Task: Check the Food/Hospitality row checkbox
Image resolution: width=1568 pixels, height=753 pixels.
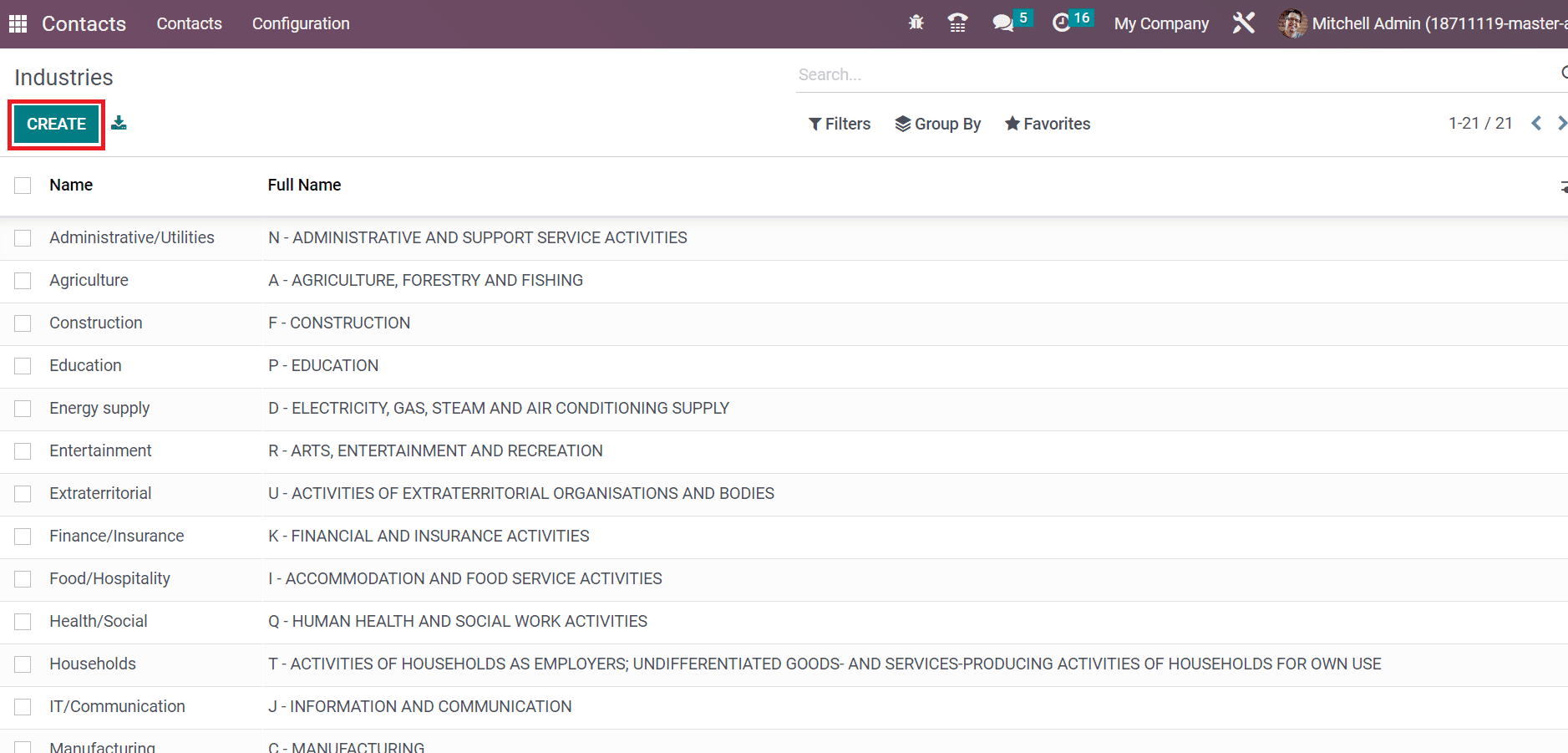Action: pos(23,579)
